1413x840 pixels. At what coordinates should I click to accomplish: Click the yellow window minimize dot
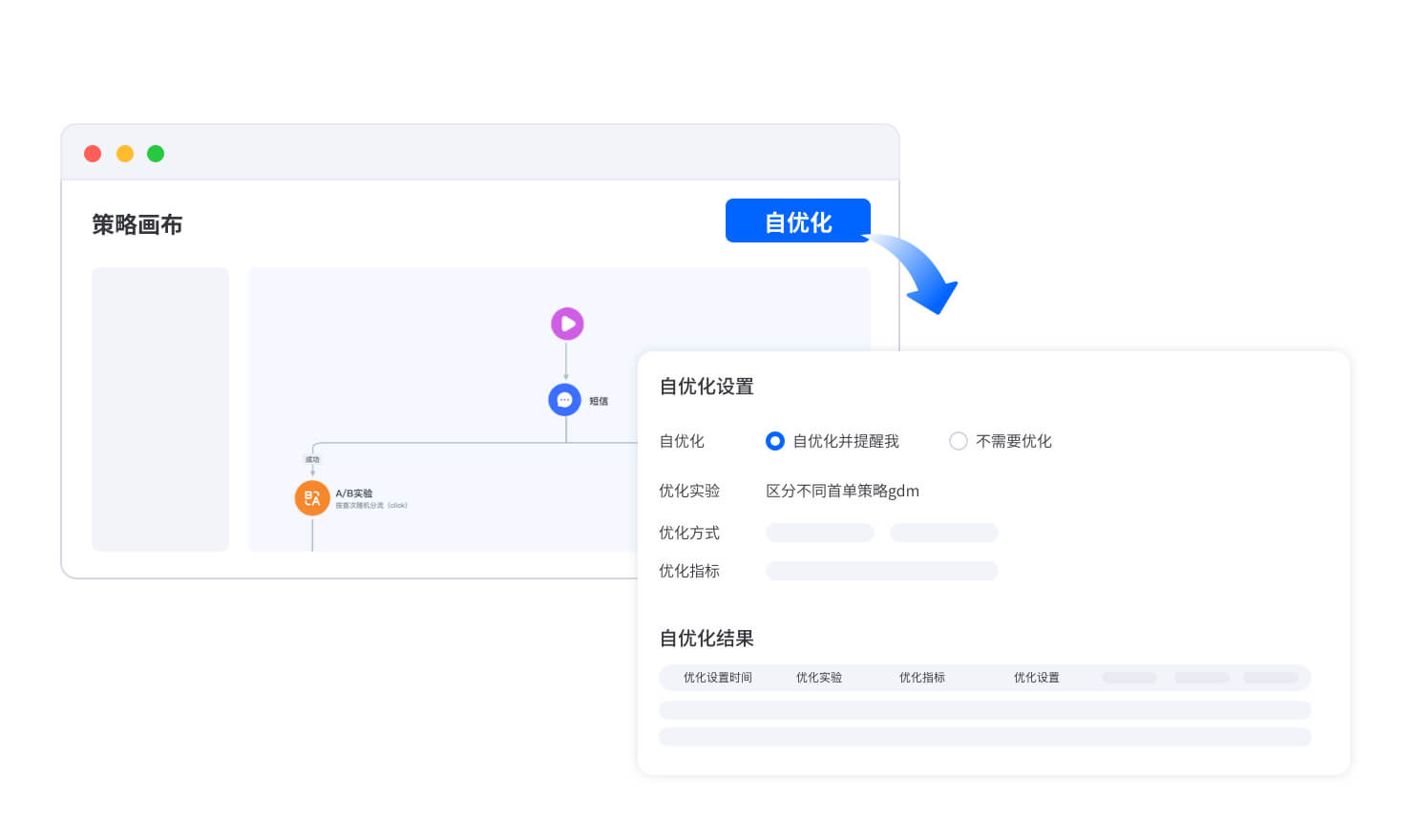click(125, 154)
